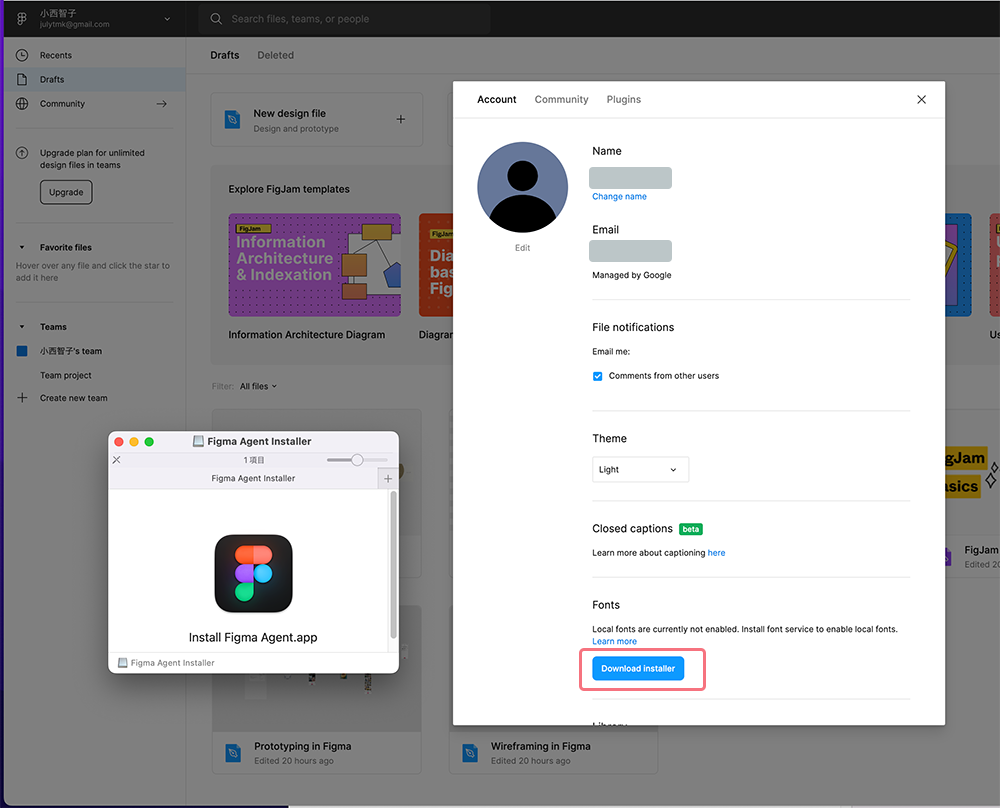Open the Theme dropdown showing Light
This screenshot has width=1000, height=808.
point(640,469)
